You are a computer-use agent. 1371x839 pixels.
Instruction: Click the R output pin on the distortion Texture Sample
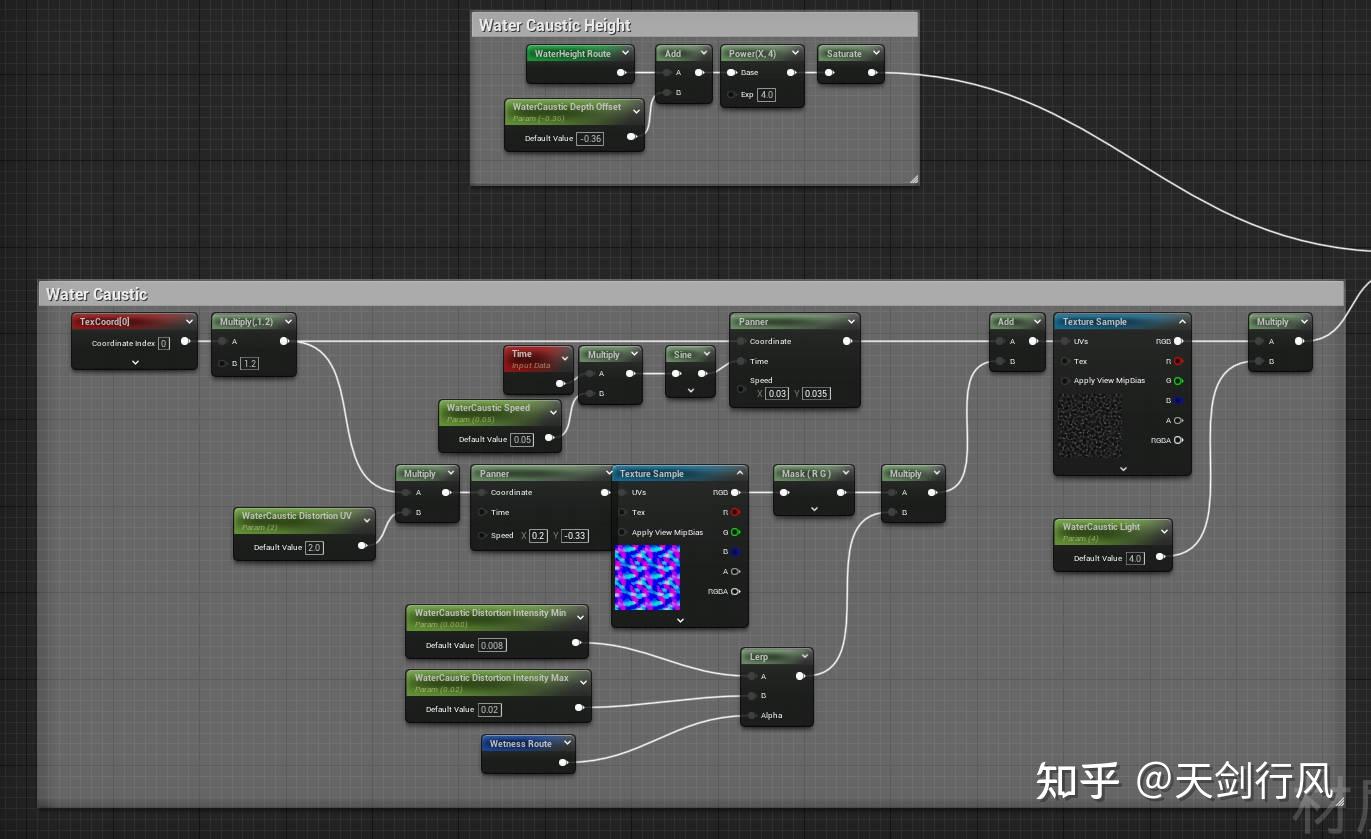coord(737,512)
